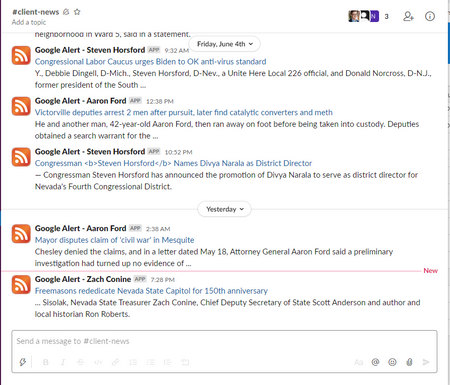Click the 10:52 PM timestamp

tap(178, 152)
